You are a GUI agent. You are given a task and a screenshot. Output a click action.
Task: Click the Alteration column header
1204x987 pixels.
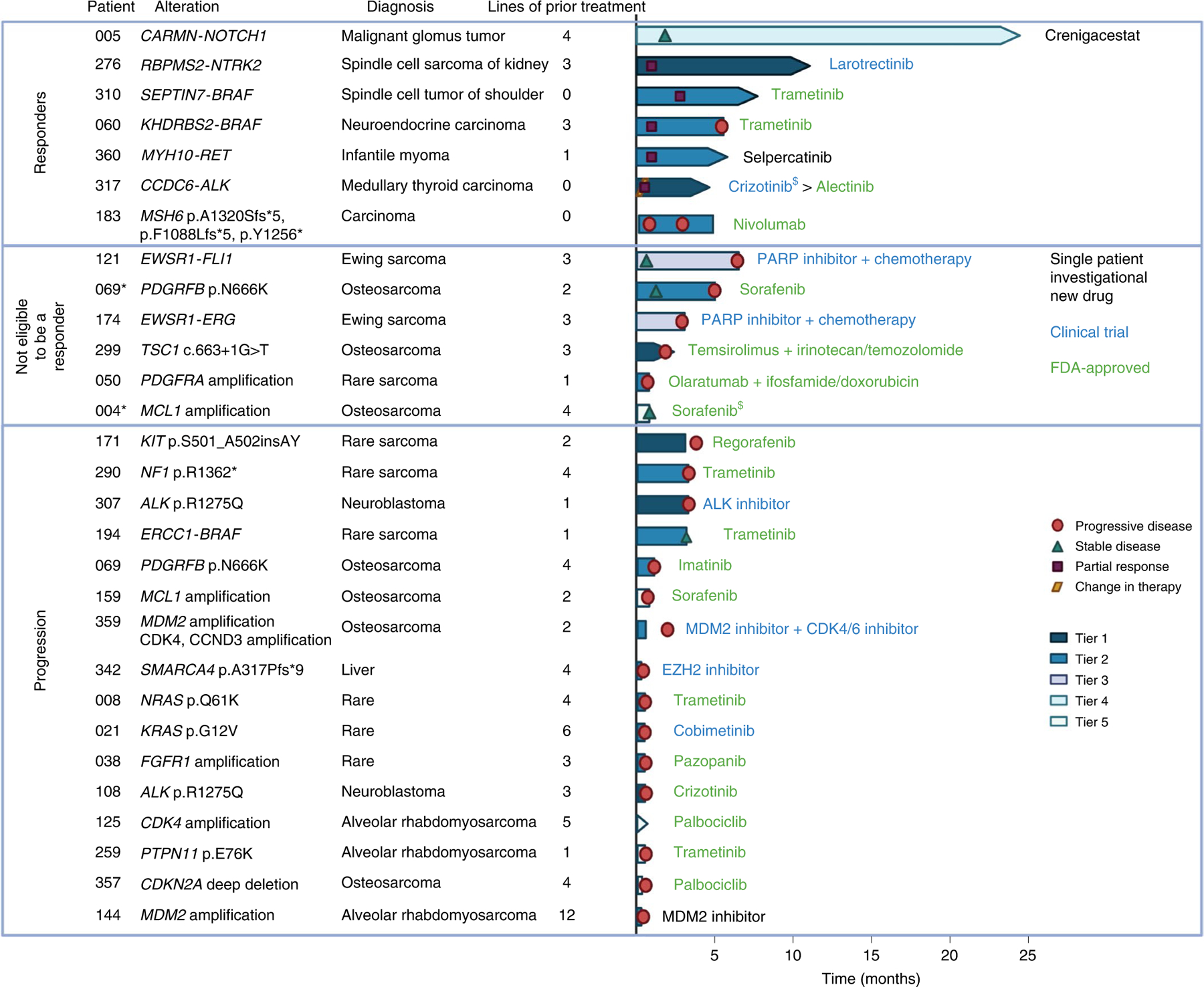point(187,7)
